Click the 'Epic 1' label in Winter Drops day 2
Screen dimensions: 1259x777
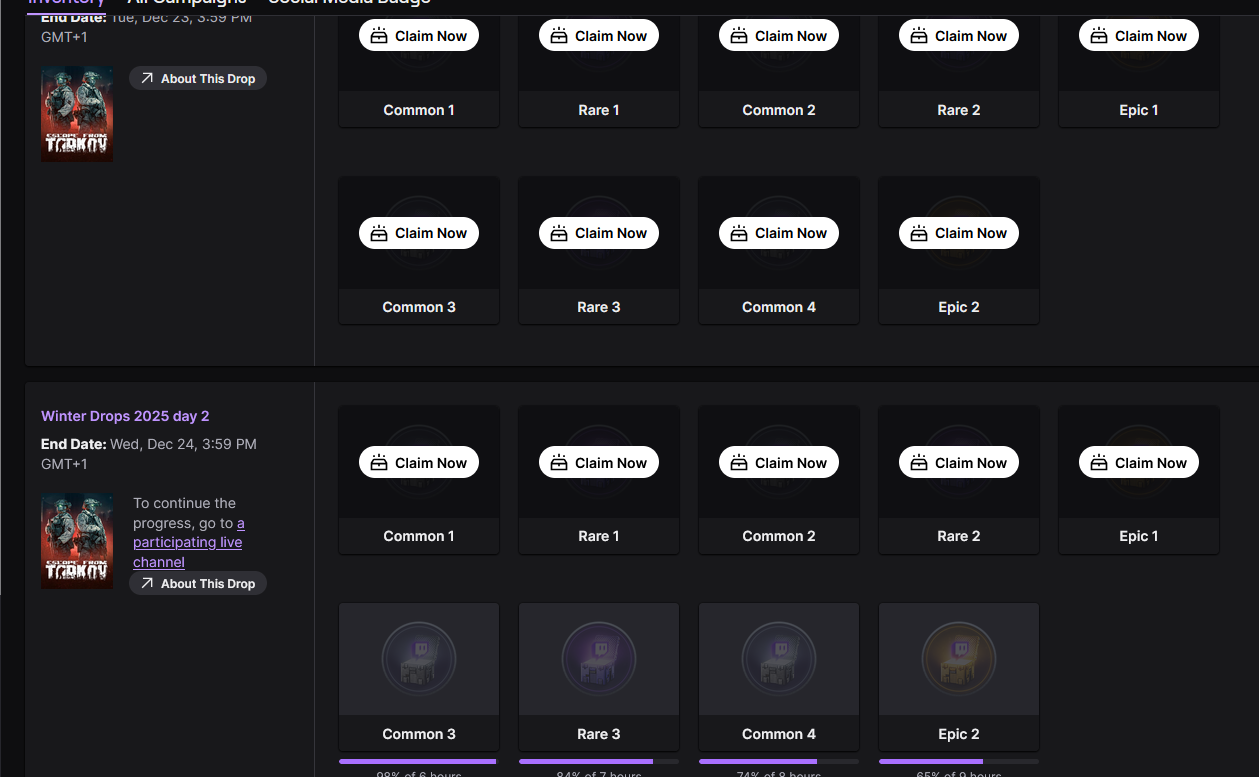point(1139,536)
